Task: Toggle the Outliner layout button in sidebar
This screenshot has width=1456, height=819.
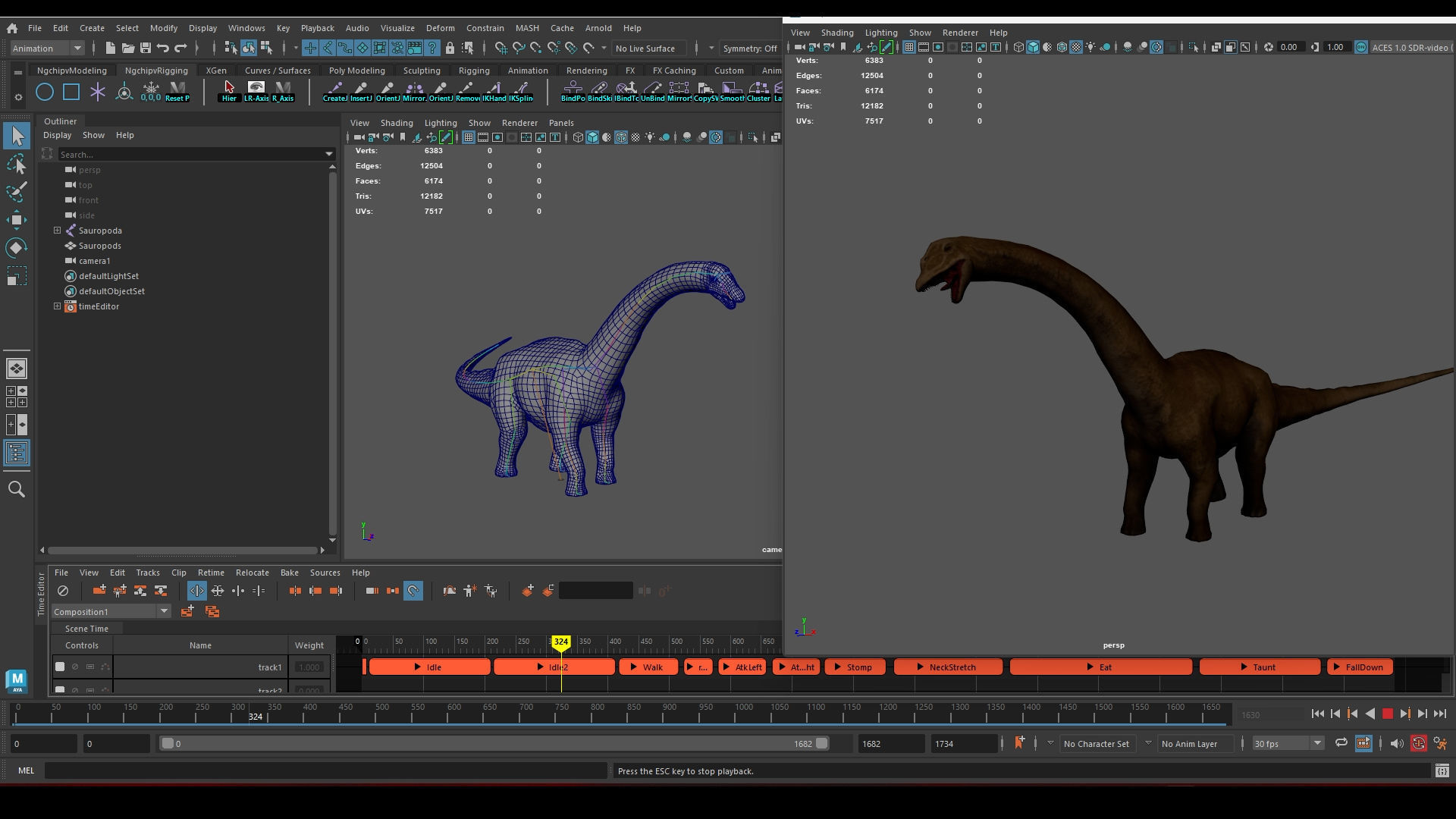Action: tap(17, 453)
